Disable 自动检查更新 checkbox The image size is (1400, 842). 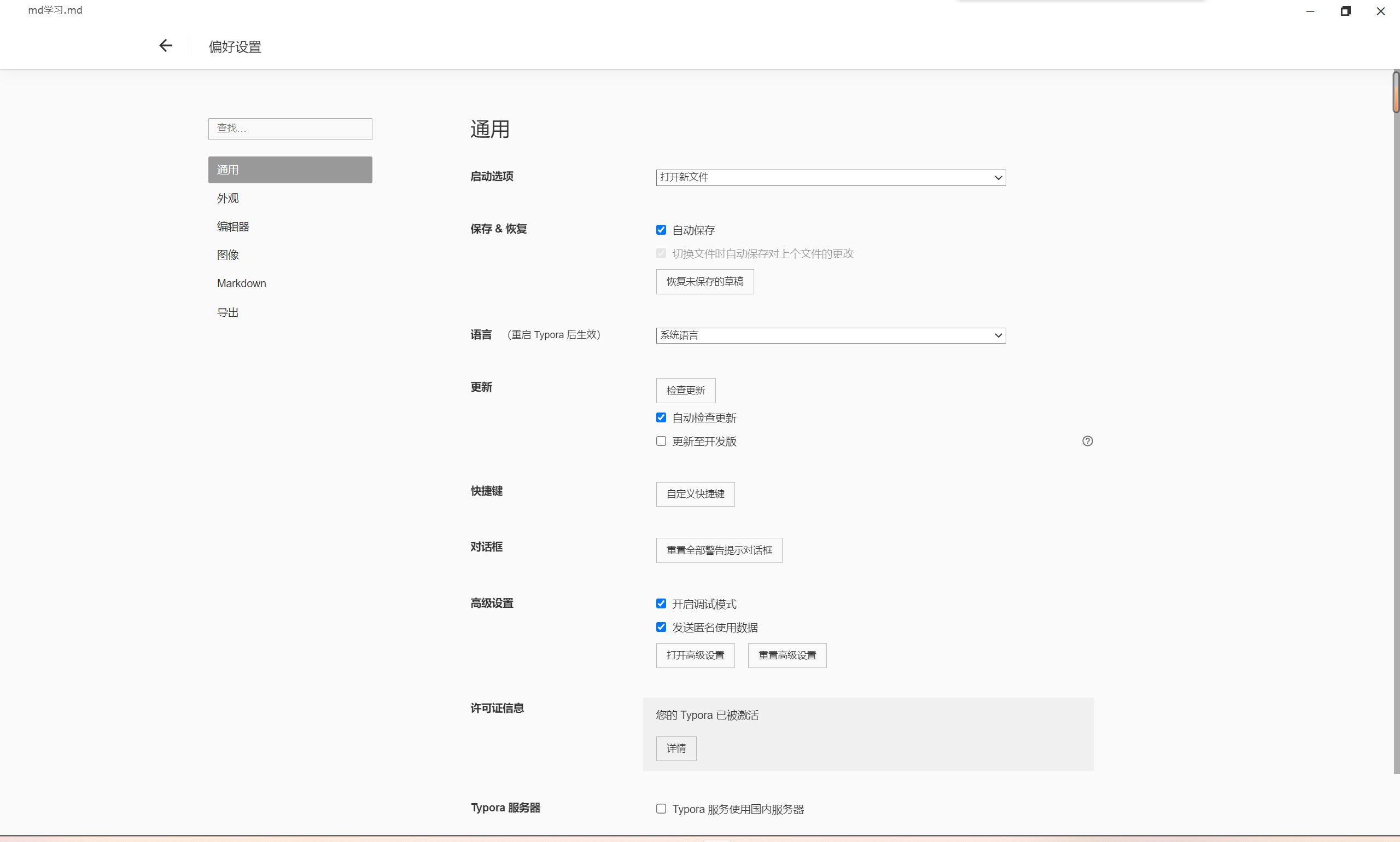(661, 417)
